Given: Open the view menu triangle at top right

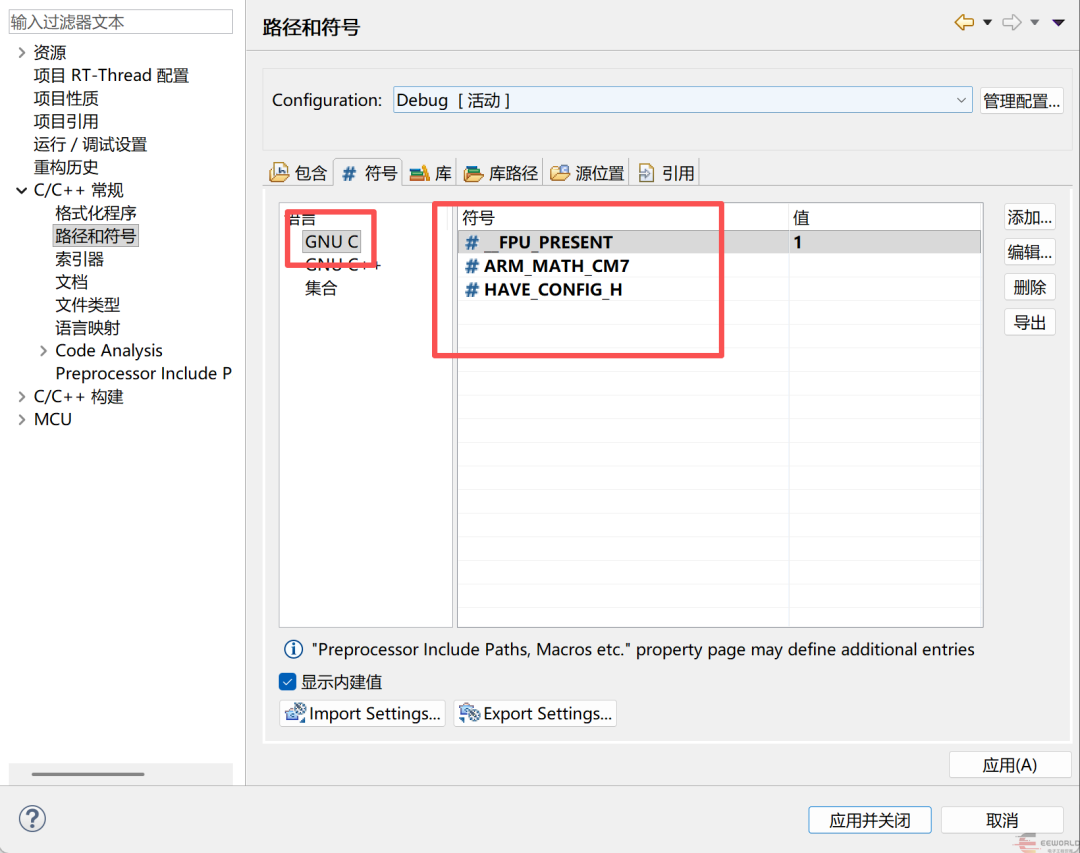Looking at the screenshot, I should [x=1059, y=23].
